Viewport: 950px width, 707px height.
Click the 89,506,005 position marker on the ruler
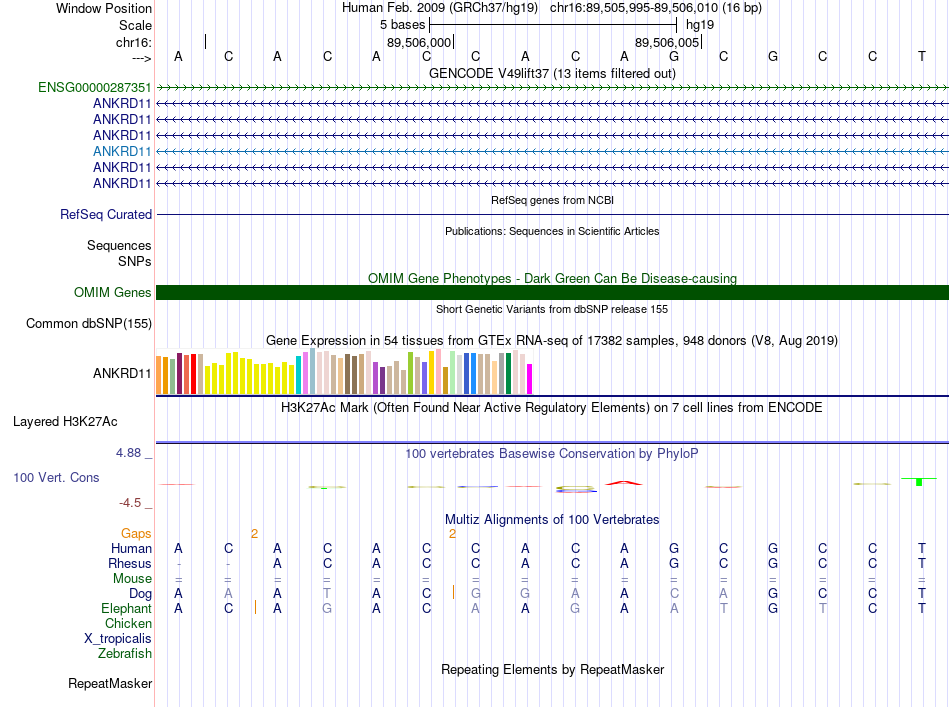point(668,42)
